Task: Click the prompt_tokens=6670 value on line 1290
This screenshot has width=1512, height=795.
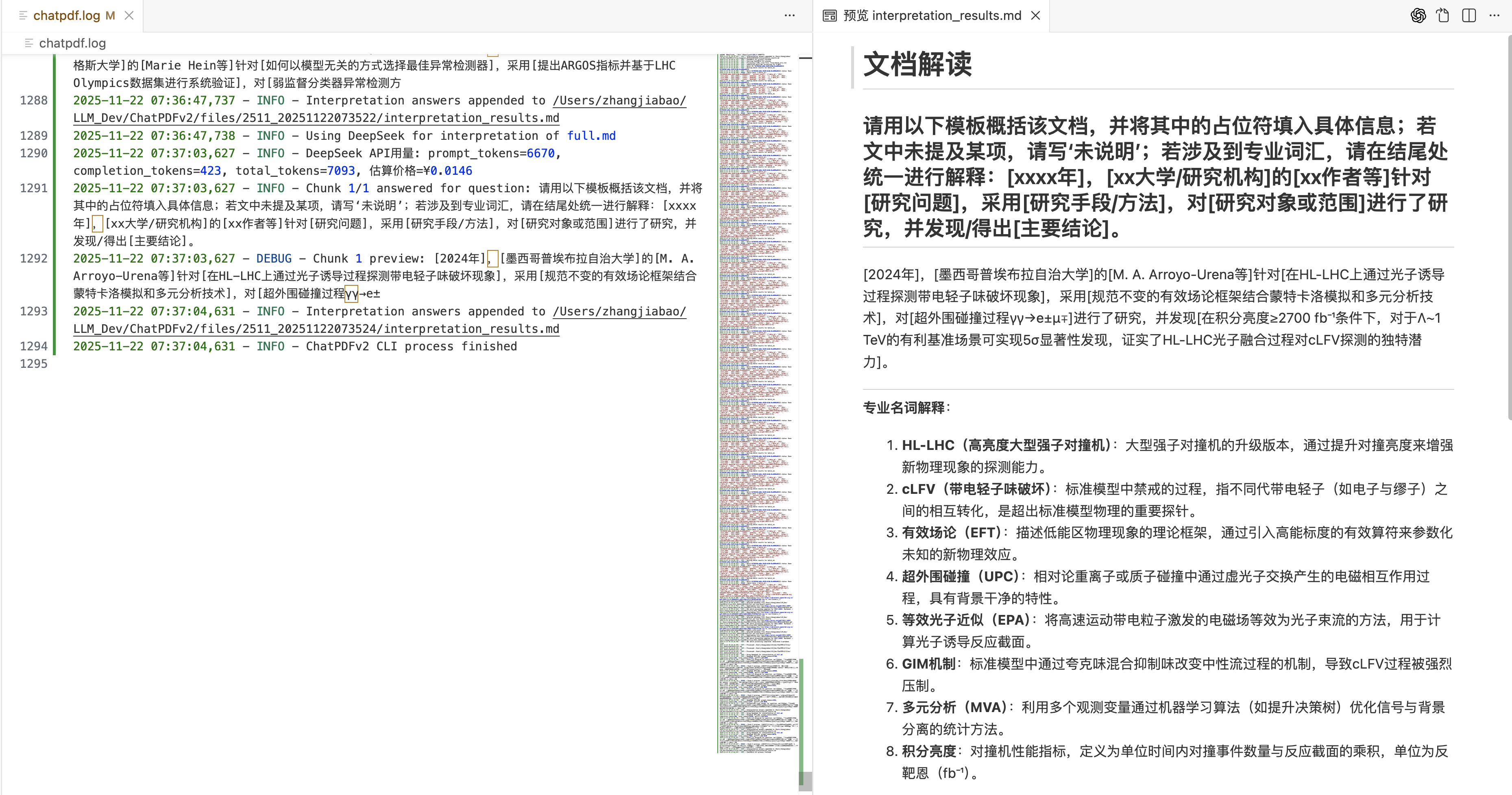Action: pos(491,153)
